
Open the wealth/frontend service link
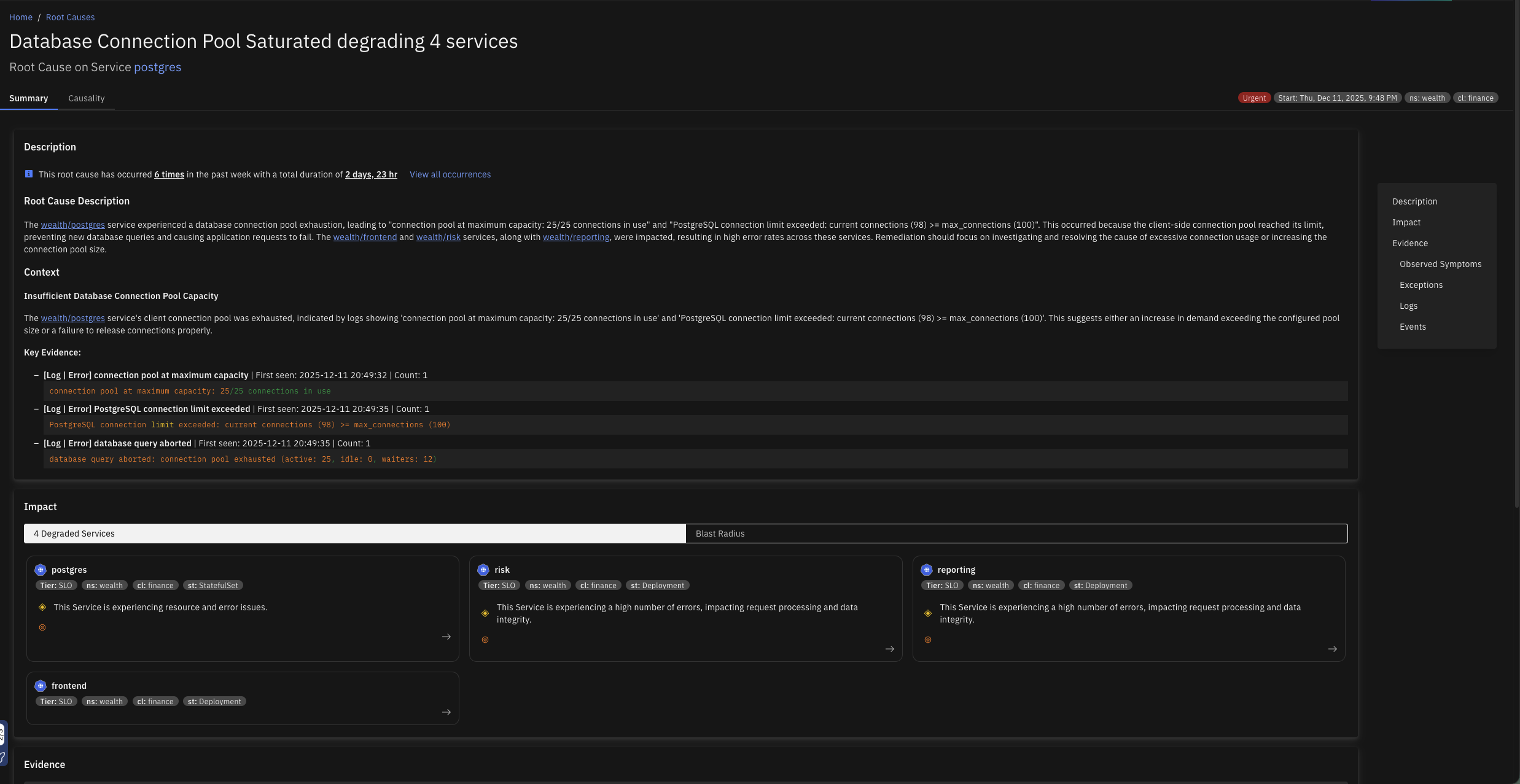pyautogui.click(x=365, y=237)
